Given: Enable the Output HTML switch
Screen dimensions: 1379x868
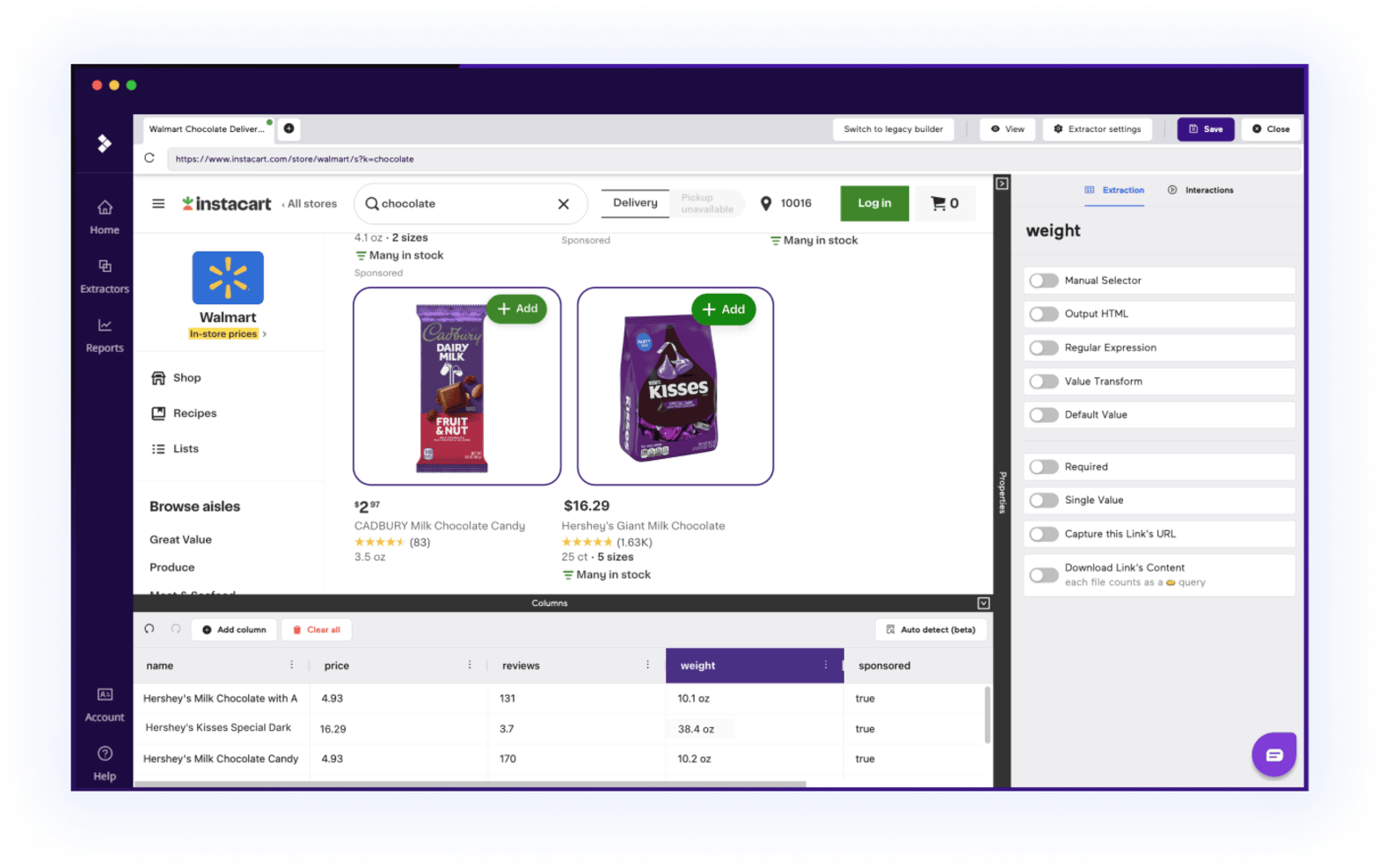Looking at the screenshot, I should tap(1044, 314).
